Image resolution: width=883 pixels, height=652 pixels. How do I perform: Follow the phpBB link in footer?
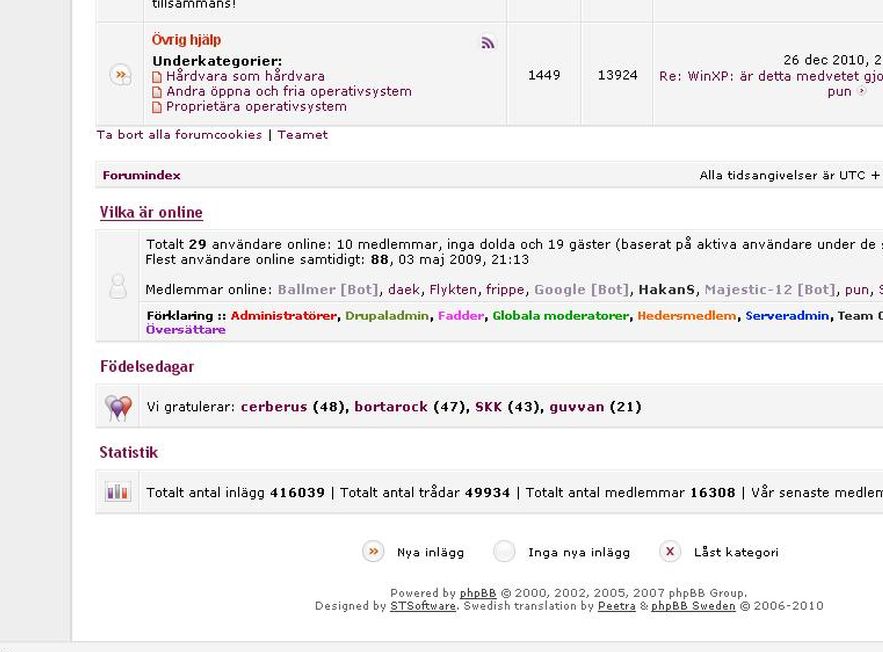[478, 593]
